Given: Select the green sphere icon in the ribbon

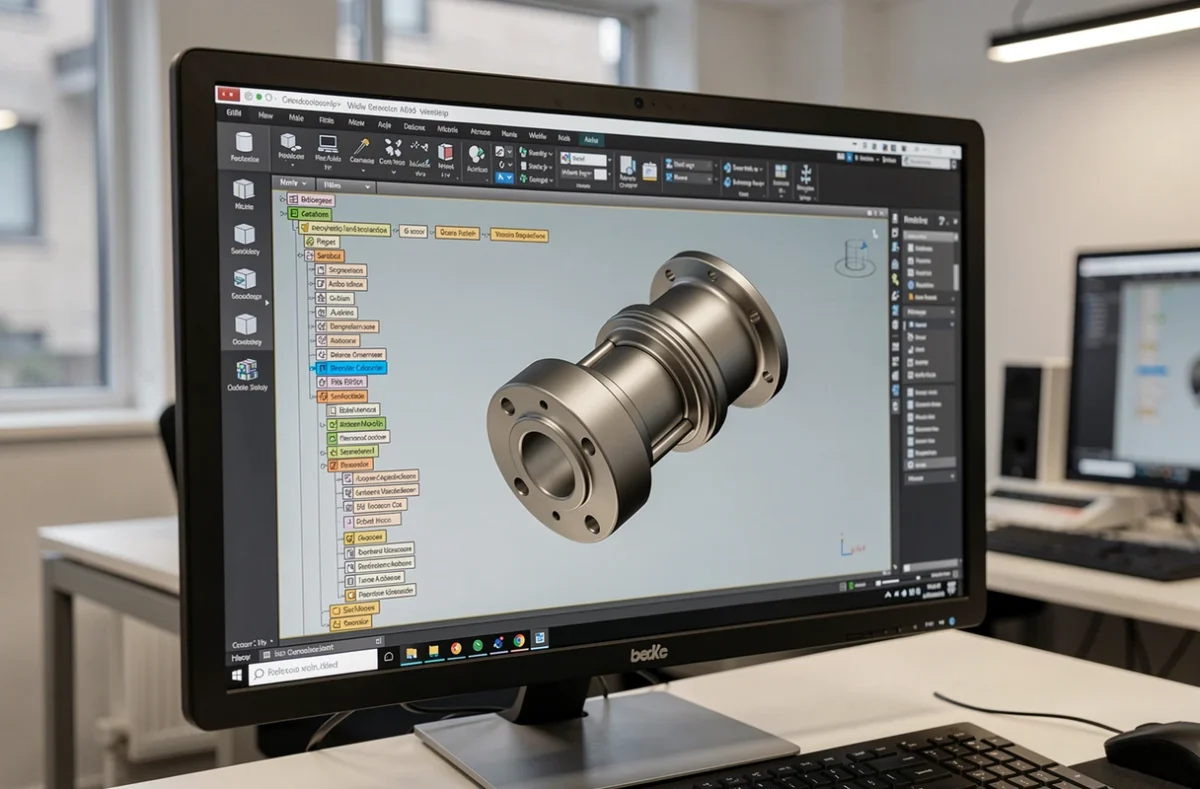Looking at the screenshot, I should pyautogui.click(x=476, y=154).
